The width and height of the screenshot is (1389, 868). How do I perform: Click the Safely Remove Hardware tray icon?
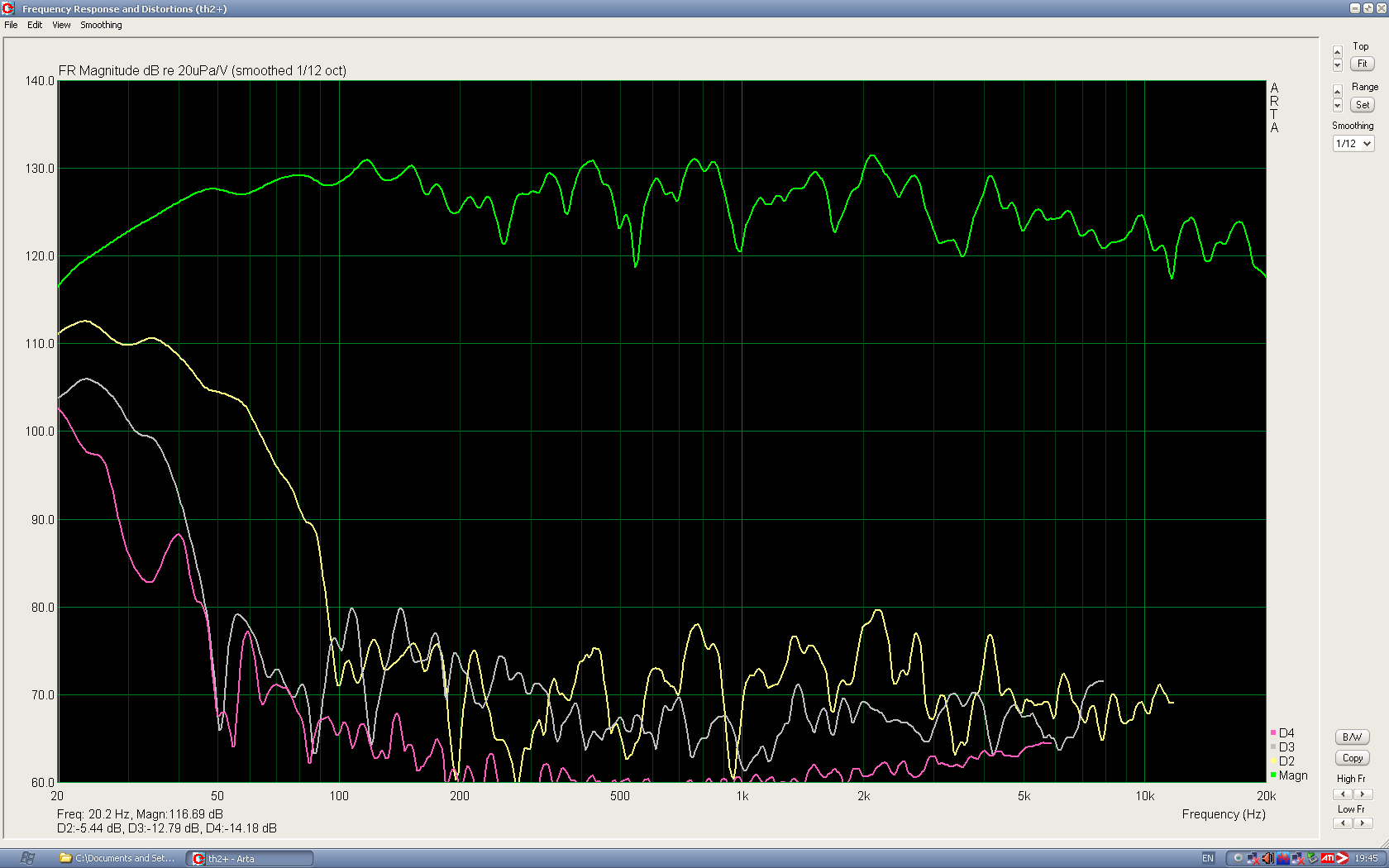(x=1313, y=858)
